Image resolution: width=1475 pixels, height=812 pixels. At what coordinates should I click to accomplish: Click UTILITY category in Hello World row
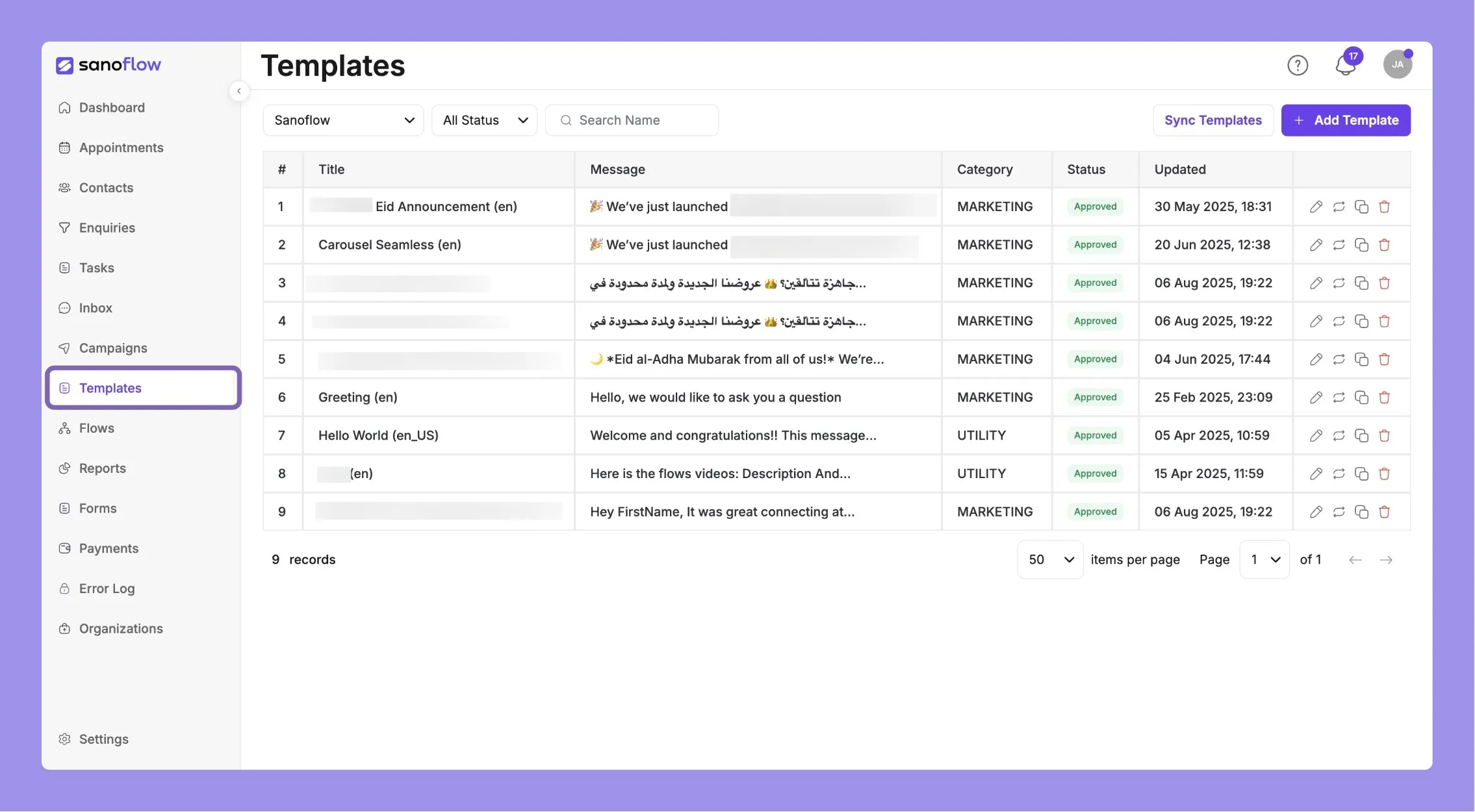(x=981, y=436)
